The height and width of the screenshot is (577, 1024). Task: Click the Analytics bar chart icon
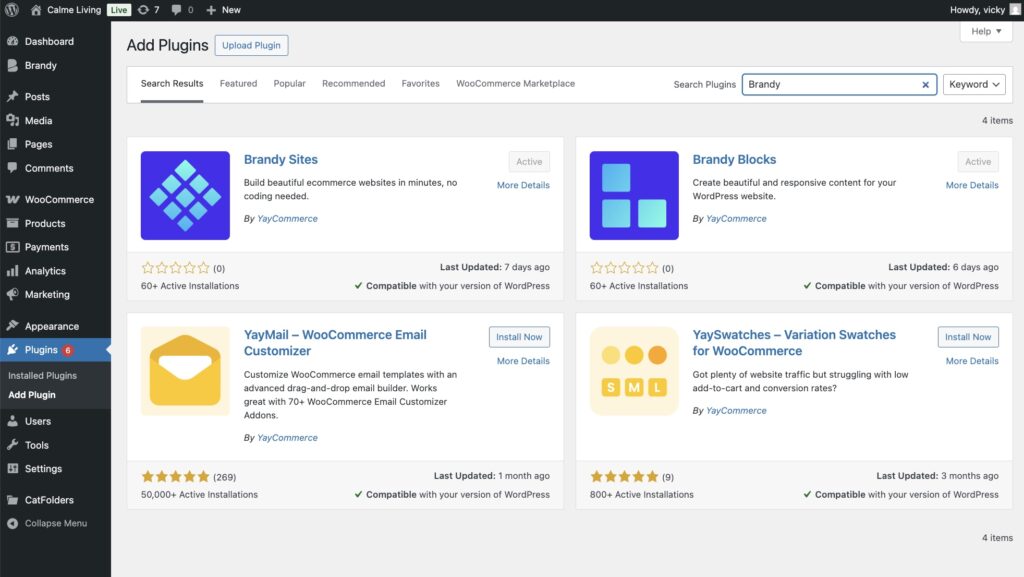tap(12, 271)
